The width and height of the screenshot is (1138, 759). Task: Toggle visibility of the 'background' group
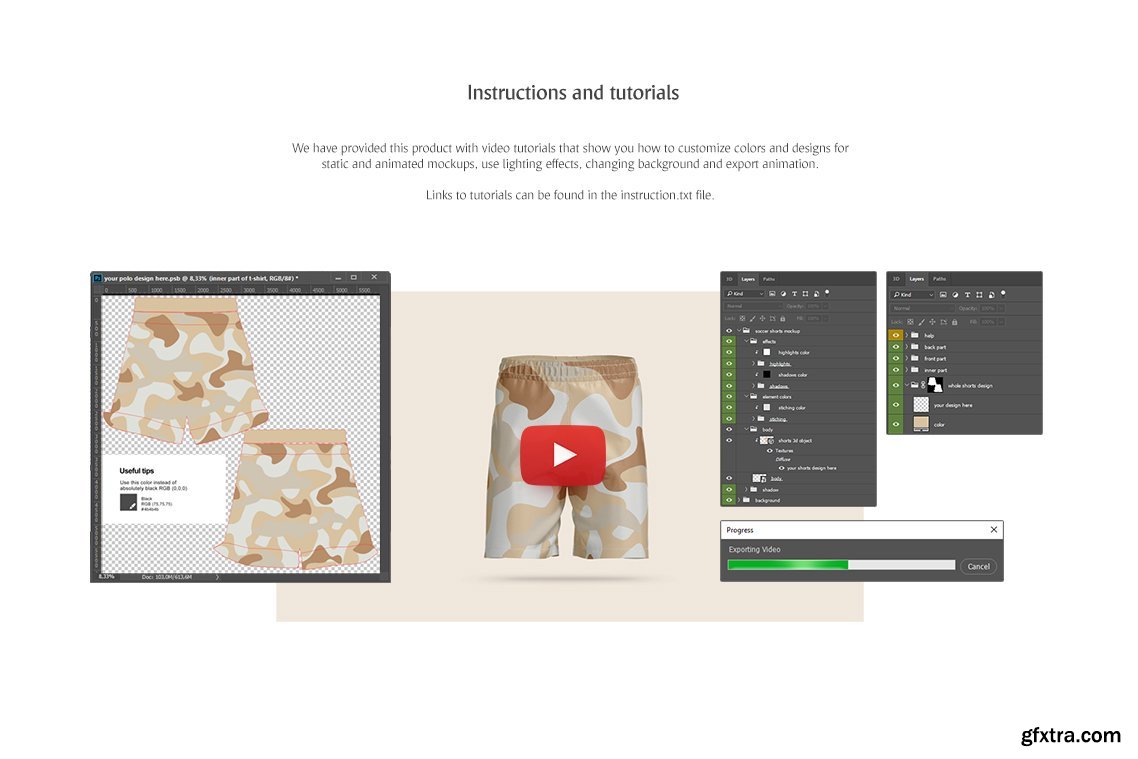coord(728,500)
